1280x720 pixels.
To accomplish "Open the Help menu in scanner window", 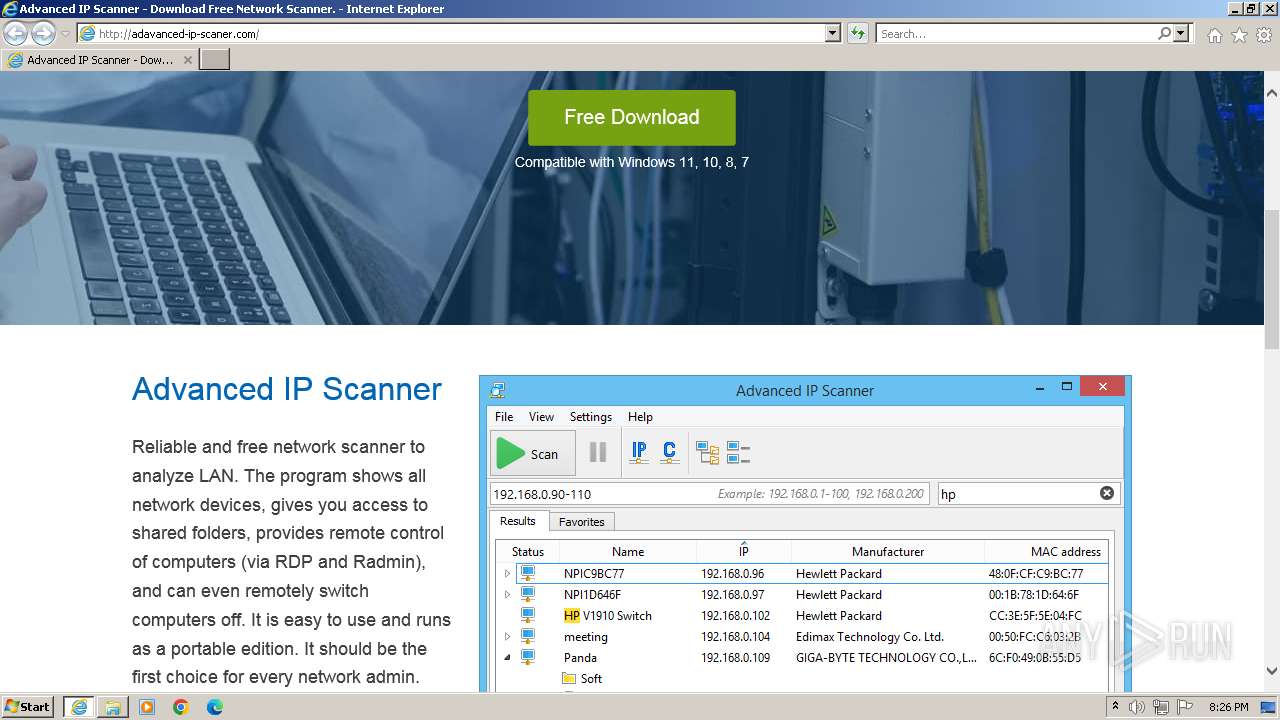I will tap(640, 417).
